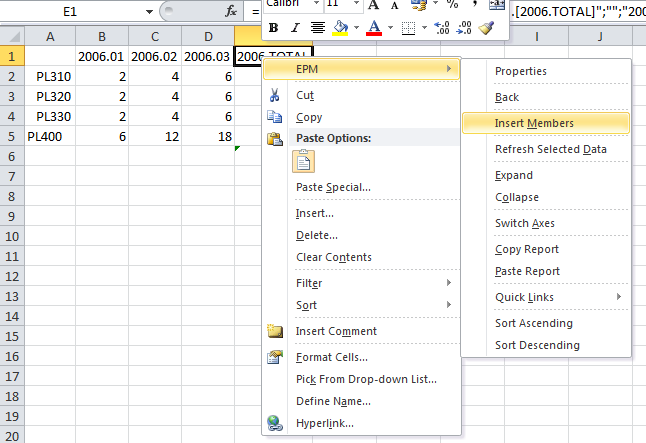
Task: Click the scissors Cut icon
Action: [274, 95]
